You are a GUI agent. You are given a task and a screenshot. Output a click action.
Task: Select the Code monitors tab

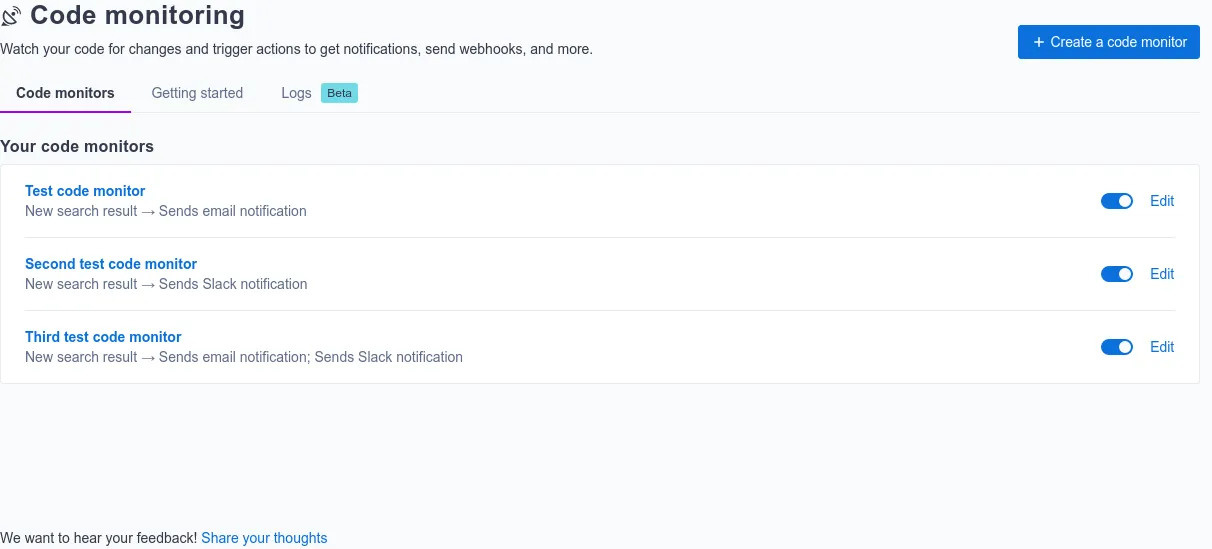(65, 93)
